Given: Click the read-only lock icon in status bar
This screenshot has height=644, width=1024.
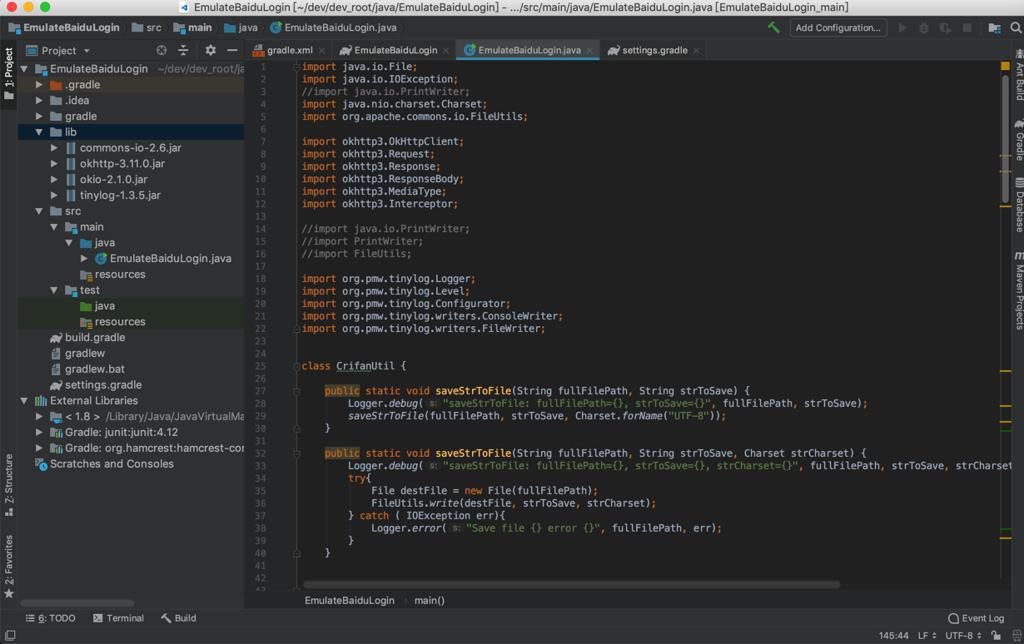Looking at the screenshot, I should [x=995, y=635].
